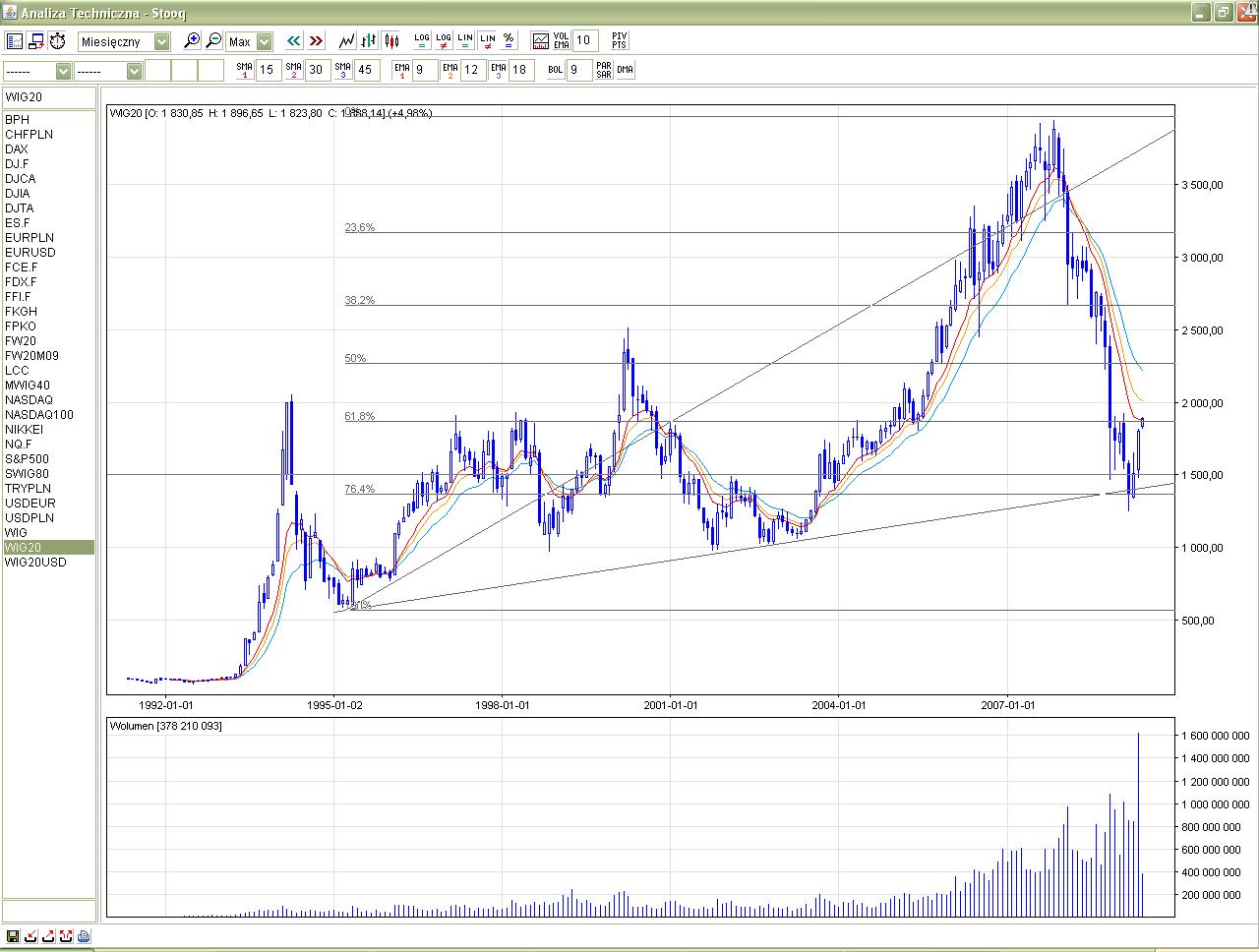This screenshot has height=952, width=1259.
Task: Click the floppy disk save icon
Action: point(13,936)
